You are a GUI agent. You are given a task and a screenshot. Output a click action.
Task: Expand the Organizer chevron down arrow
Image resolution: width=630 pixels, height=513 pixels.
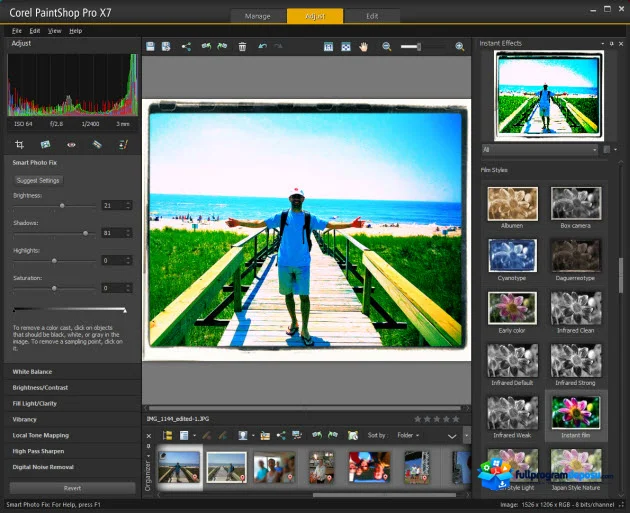coord(452,436)
